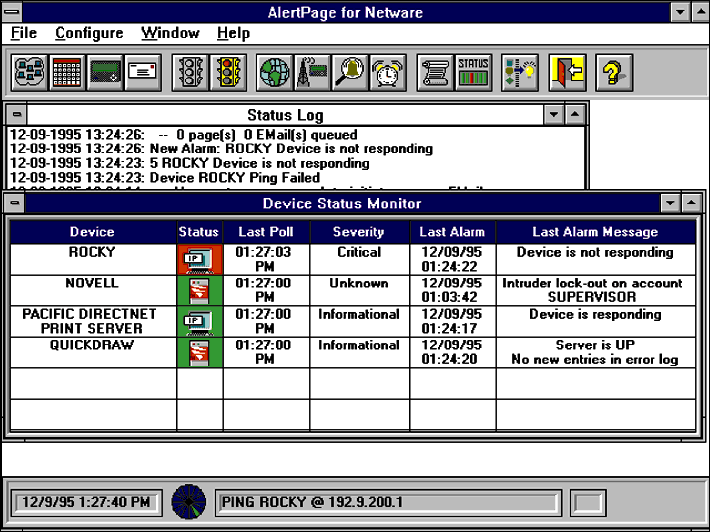Click Pacific Directnet's Informational severity cell
710x532 pixels.
pos(360,321)
